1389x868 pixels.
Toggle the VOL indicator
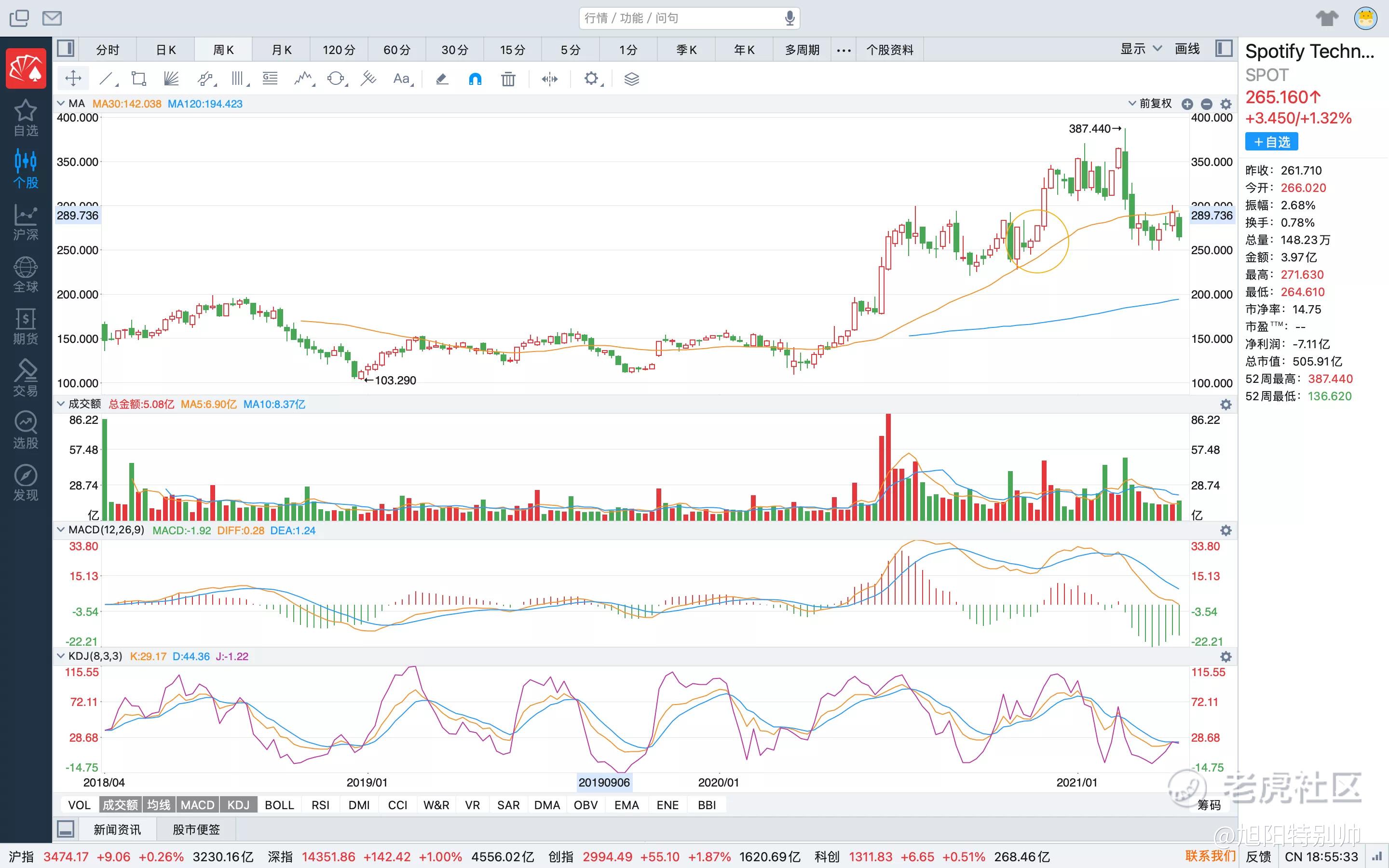[79, 805]
